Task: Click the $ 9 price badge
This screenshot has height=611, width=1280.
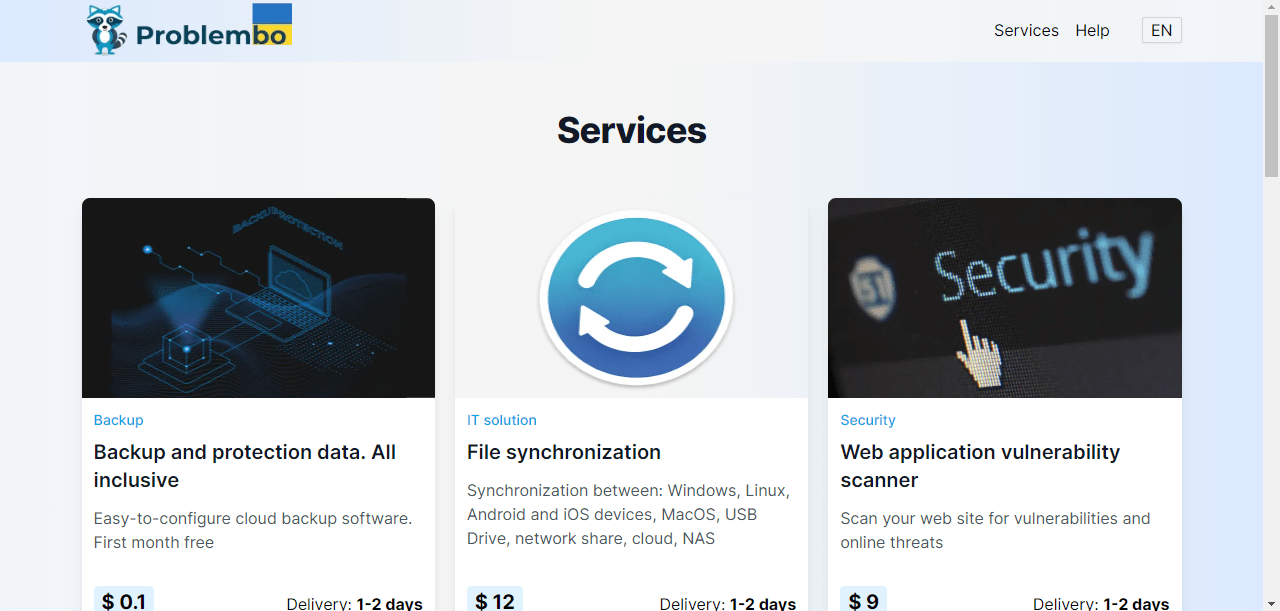Action: [x=864, y=600]
